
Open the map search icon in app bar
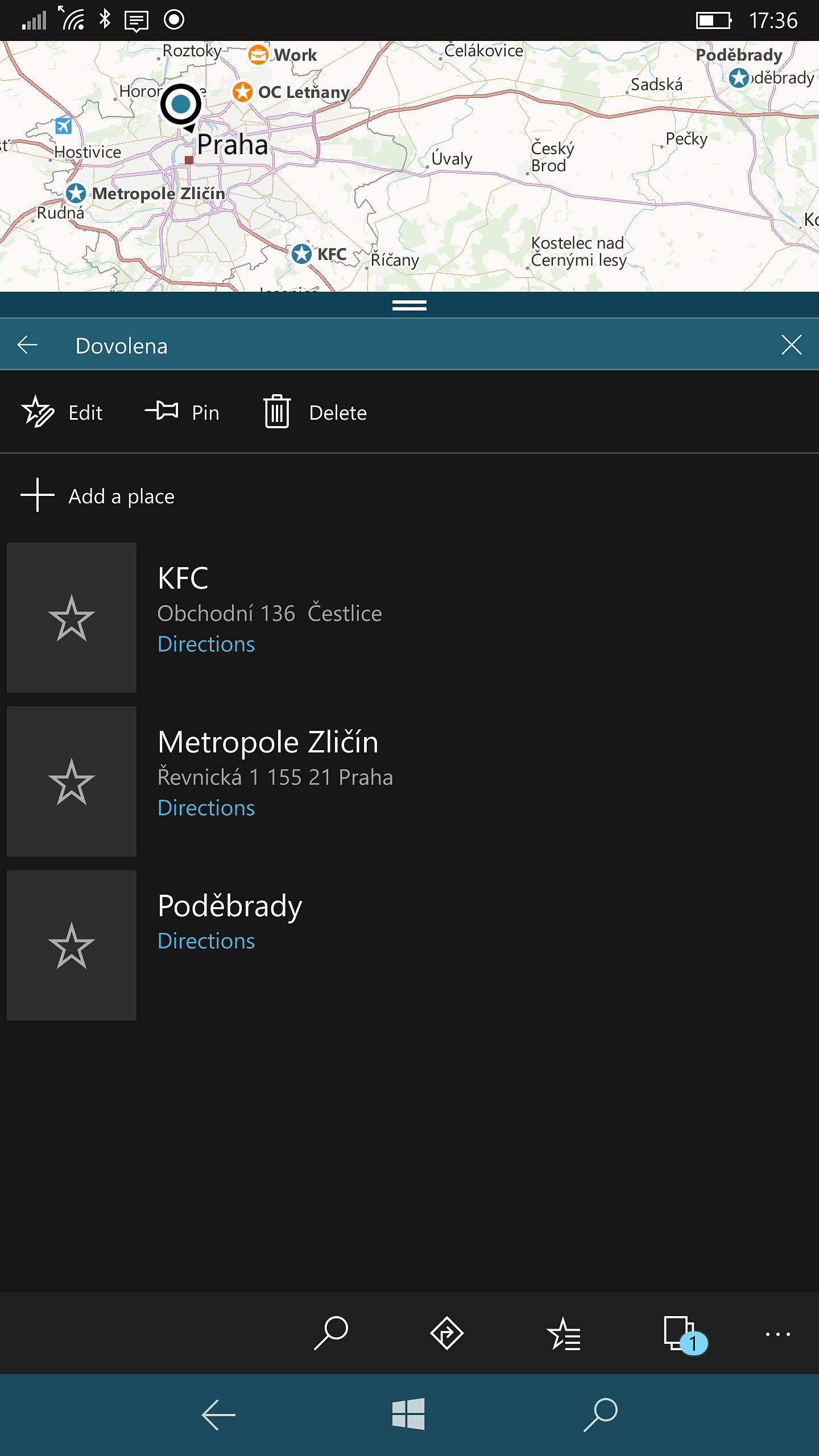tap(330, 1333)
